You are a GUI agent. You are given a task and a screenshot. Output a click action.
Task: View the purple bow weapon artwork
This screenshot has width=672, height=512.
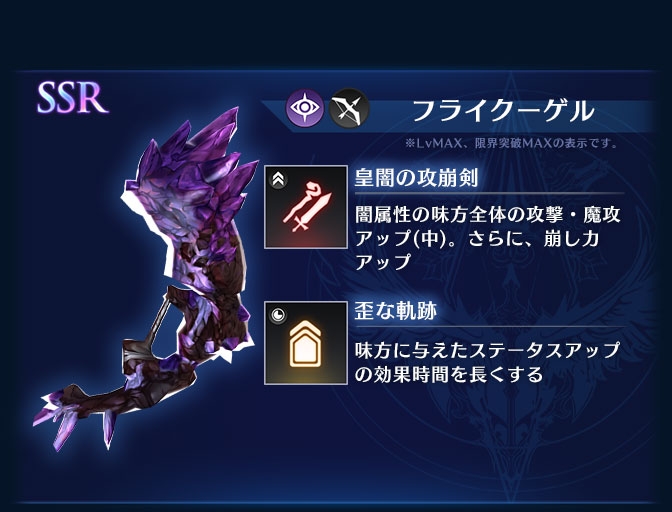[x=148, y=278]
